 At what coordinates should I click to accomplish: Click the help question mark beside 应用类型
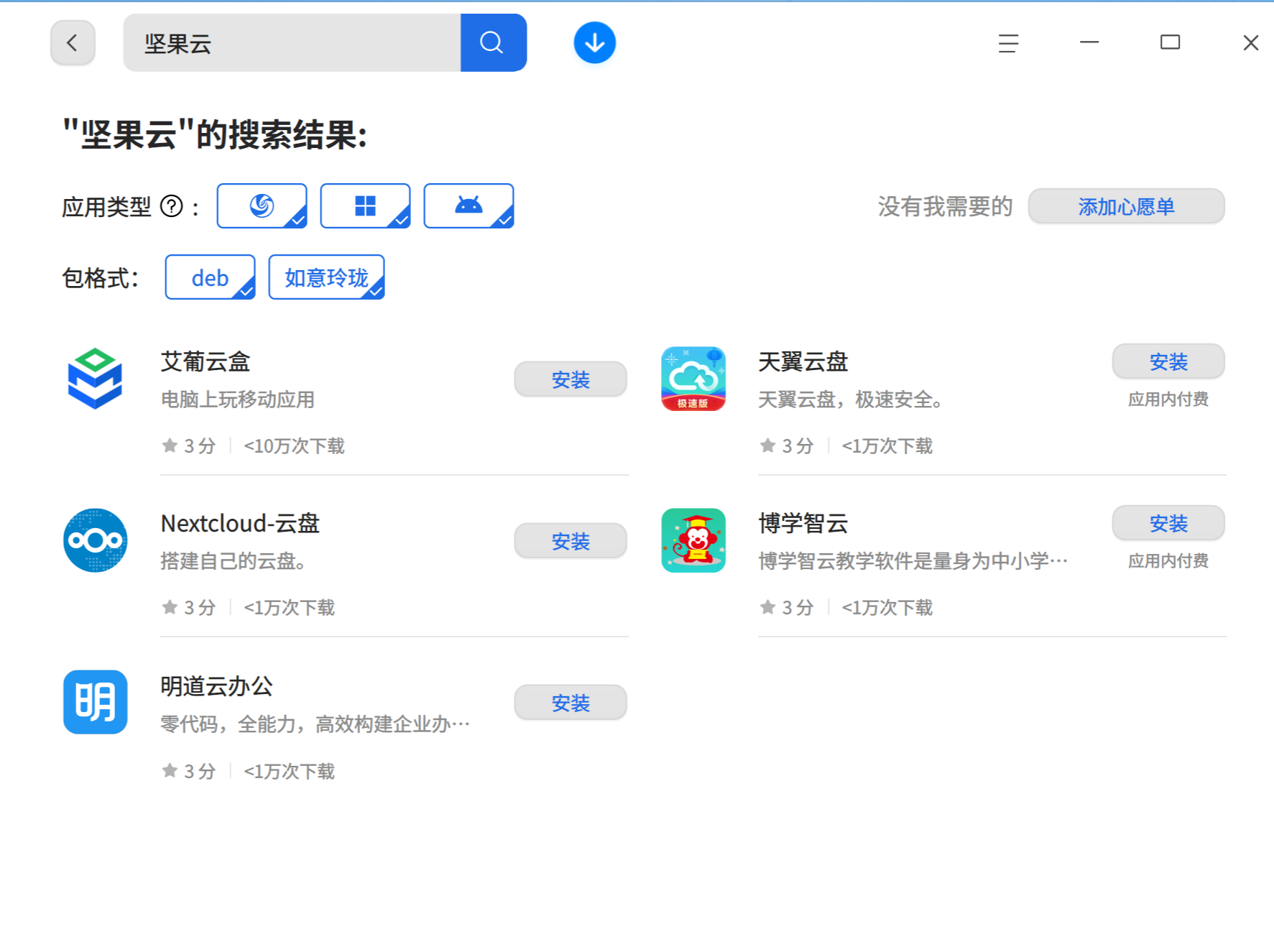(172, 207)
